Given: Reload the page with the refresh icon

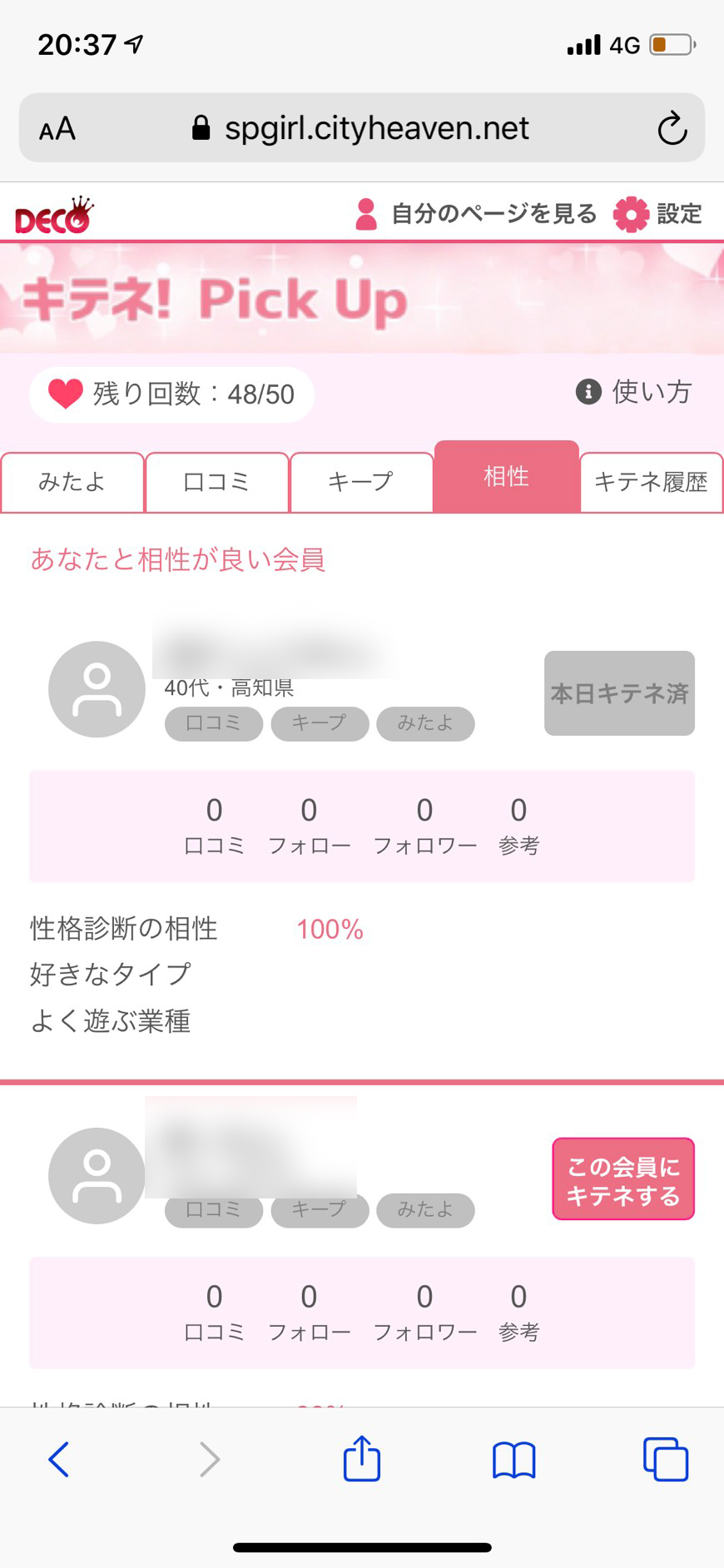Looking at the screenshot, I should click(x=672, y=128).
